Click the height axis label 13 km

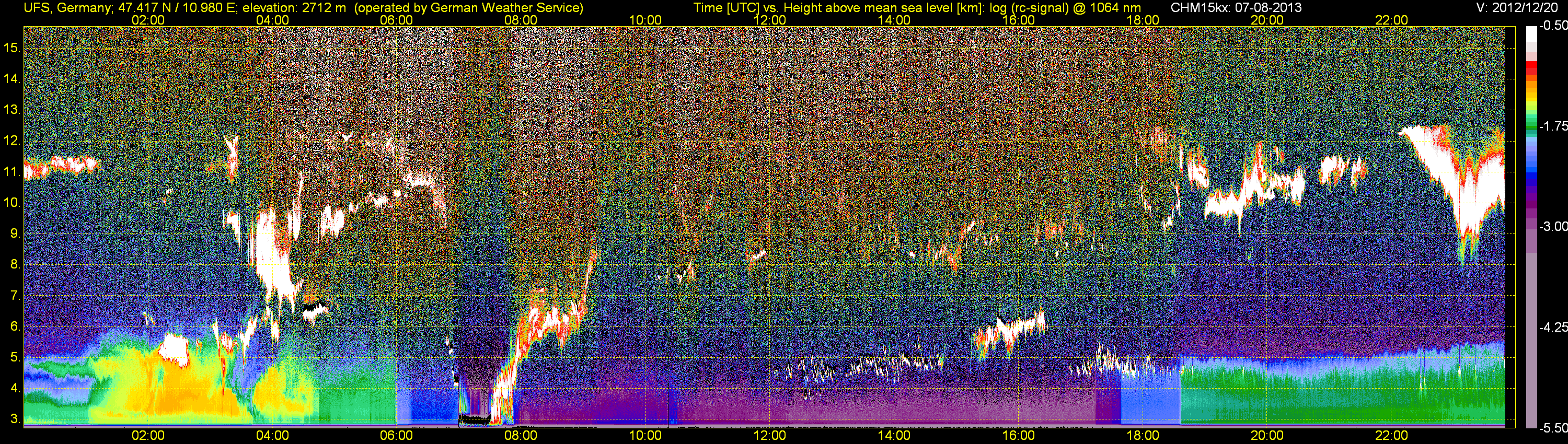click(x=12, y=110)
